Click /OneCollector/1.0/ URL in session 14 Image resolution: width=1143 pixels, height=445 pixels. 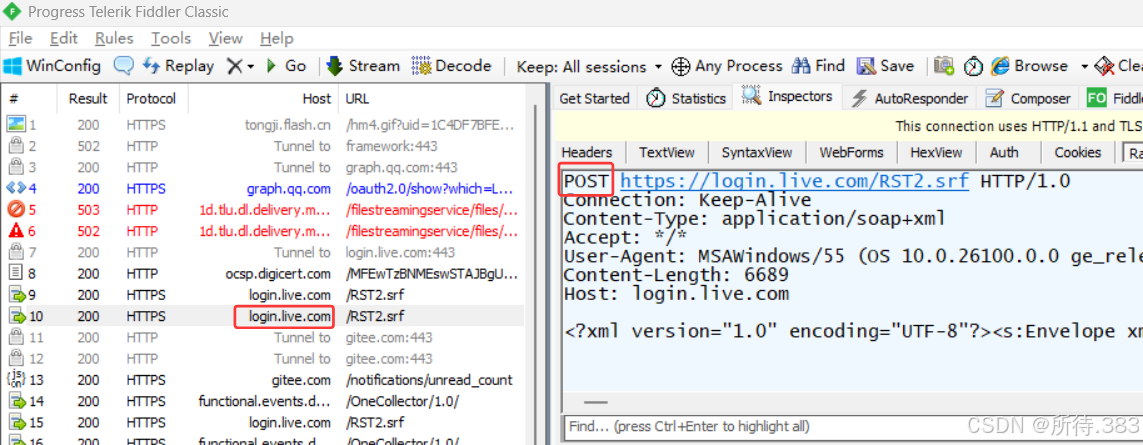click(402, 401)
